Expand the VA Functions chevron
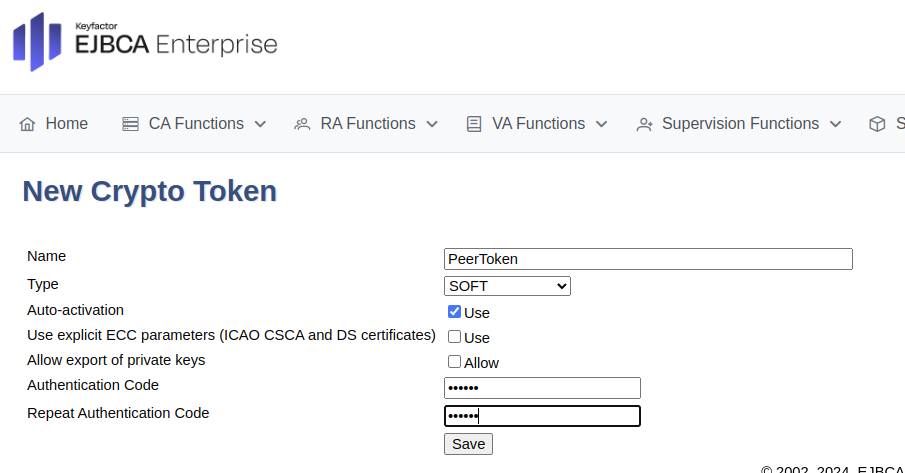 click(x=602, y=124)
